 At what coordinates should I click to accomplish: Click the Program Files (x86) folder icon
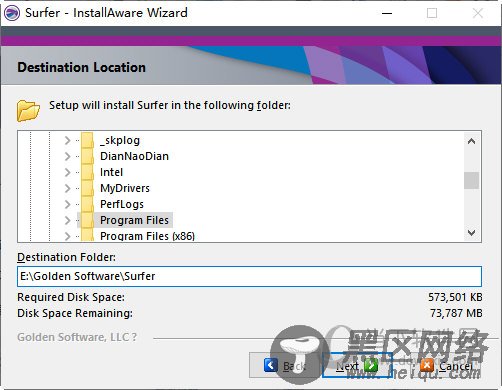click(88, 235)
